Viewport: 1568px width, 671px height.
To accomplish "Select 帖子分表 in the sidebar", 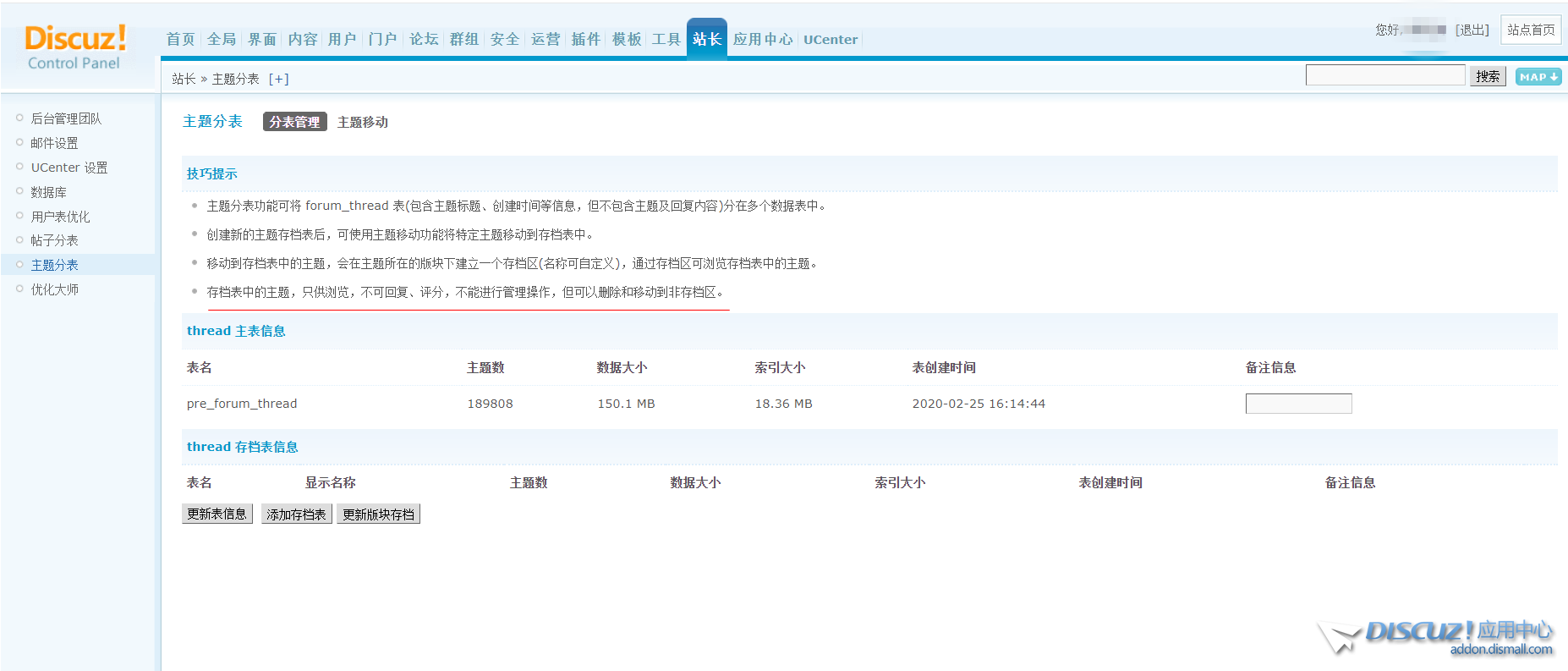I will pyautogui.click(x=54, y=240).
